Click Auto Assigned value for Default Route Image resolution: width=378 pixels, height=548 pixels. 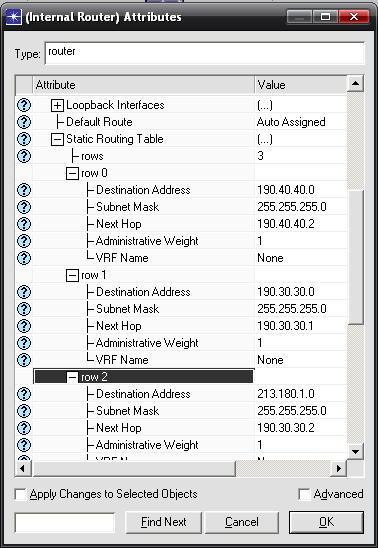click(x=291, y=122)
